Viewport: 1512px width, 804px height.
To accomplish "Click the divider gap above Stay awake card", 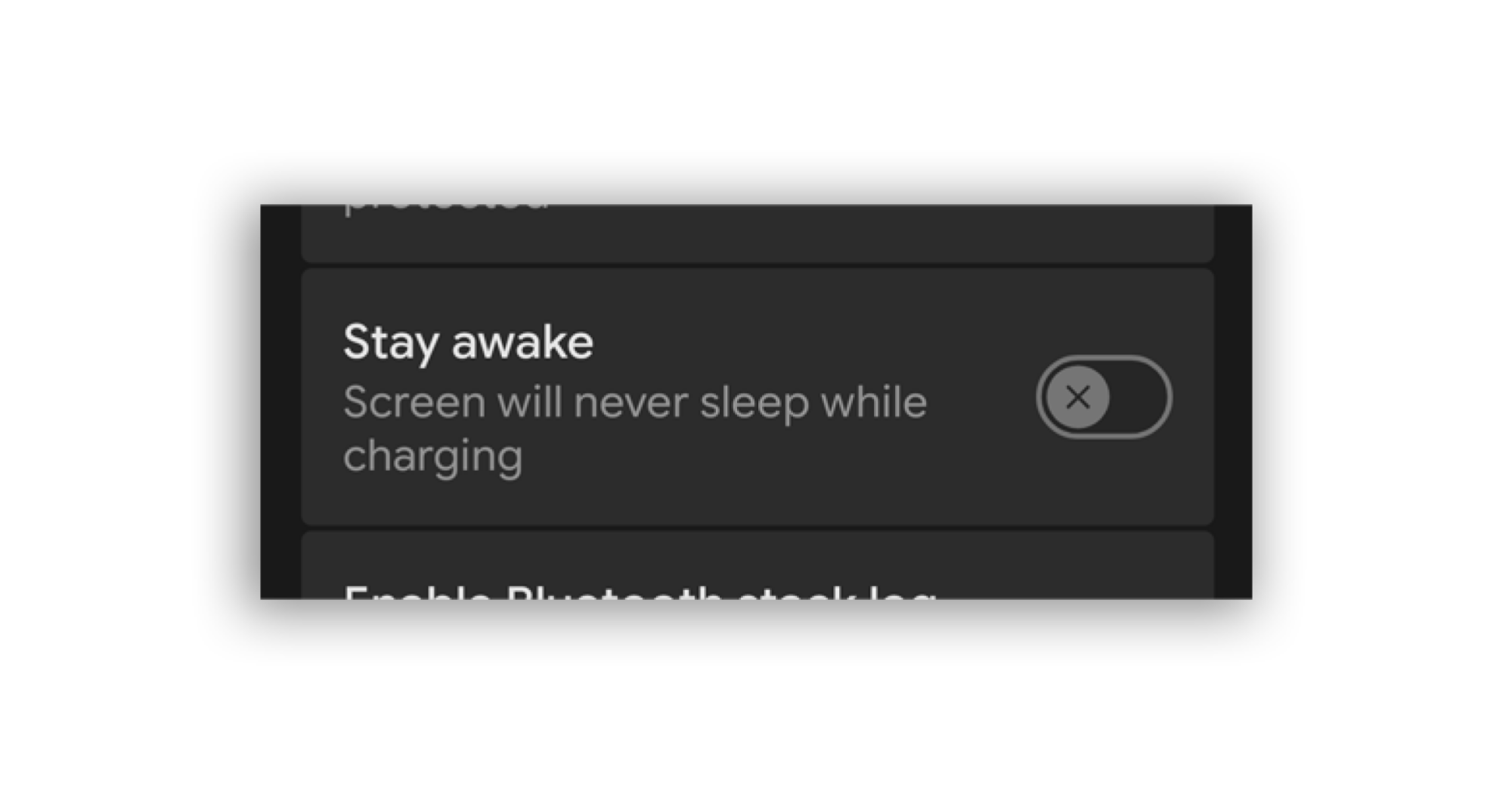I will (x=758, y=265).
